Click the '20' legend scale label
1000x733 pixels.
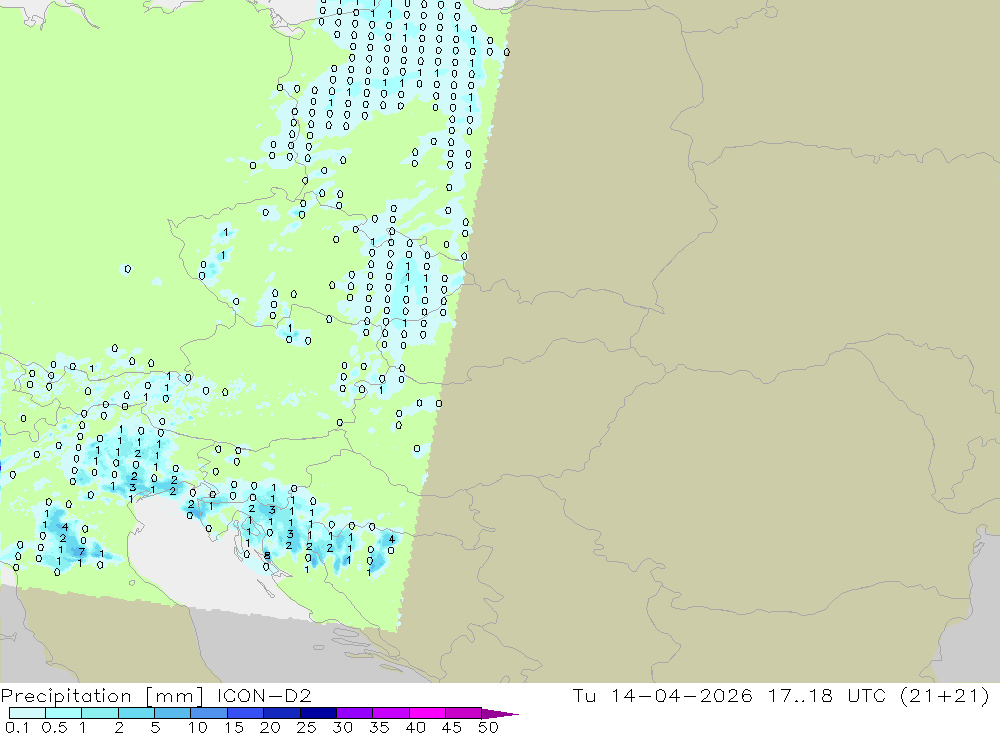pos(270,727)
